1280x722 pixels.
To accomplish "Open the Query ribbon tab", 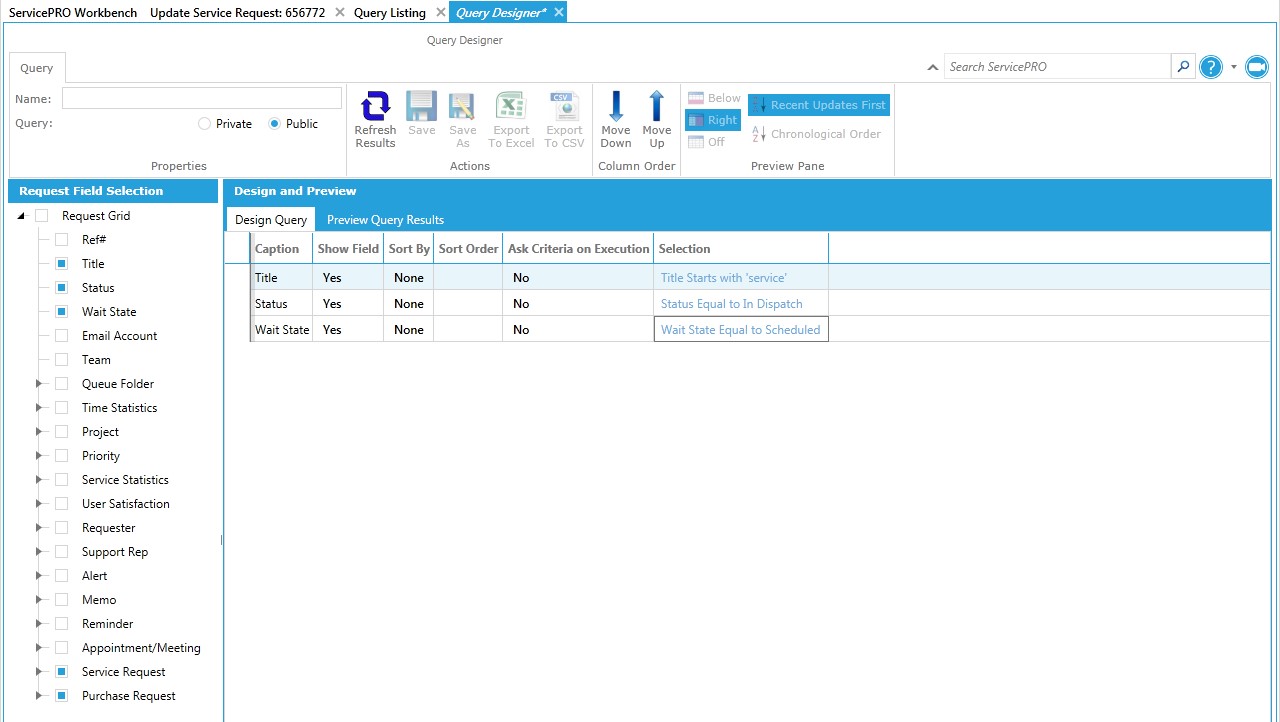I will click(x=37, y=68).
